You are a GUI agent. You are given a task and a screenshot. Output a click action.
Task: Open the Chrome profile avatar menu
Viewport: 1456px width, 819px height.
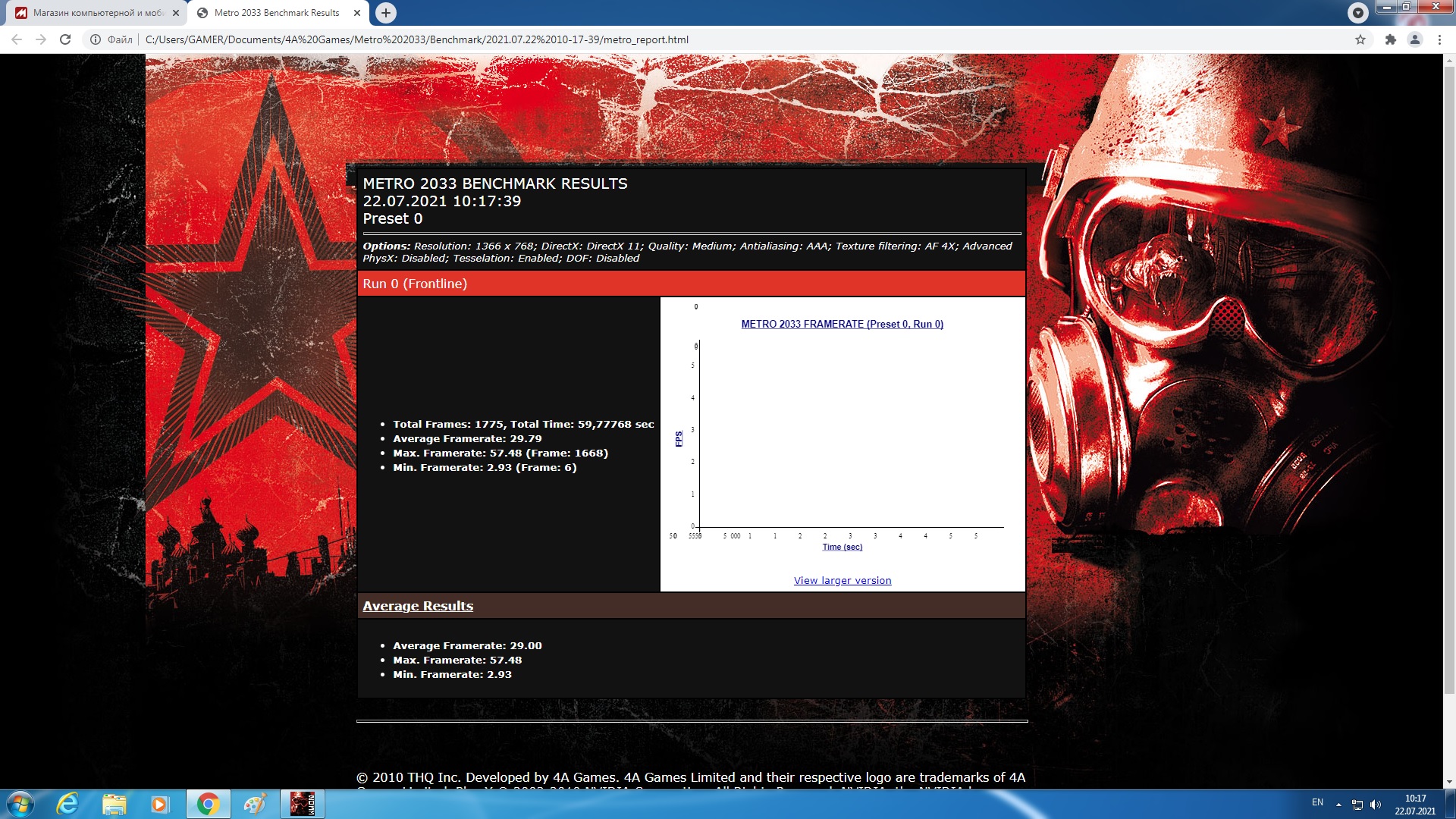(1414, 39)
